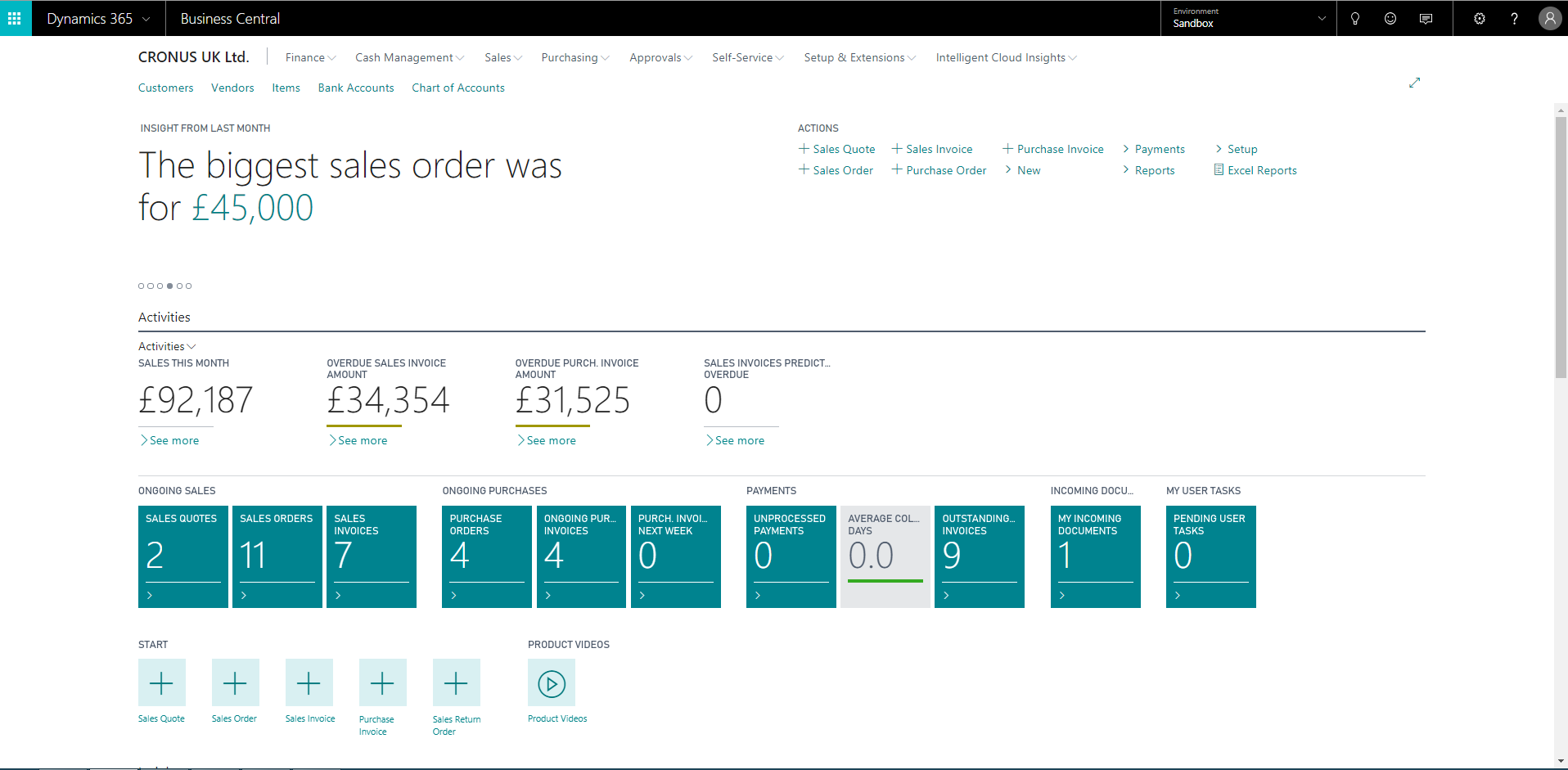Open the Average Collection Days tile
The width and height of the screenshot is (1568, 770).
click(x=885, y=556)
